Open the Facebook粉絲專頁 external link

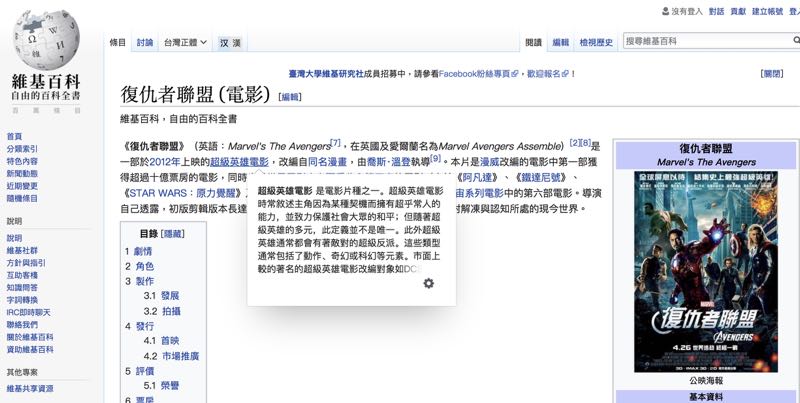coord(478,74)
